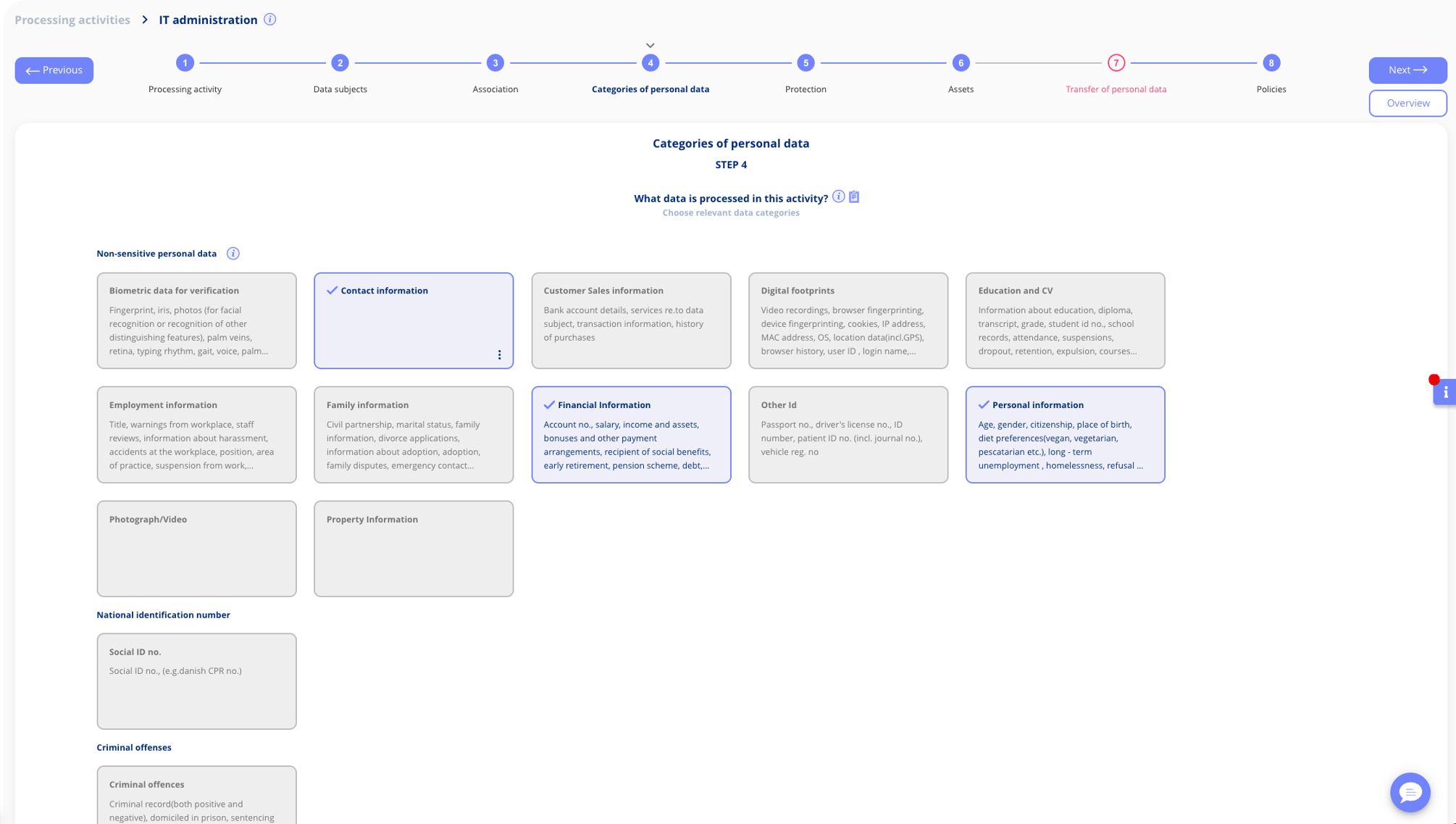Navigate back via Processing activities breadcrumb
Image resolution: width=1456 pixels, height=824 pixels.
coord(72,20)
